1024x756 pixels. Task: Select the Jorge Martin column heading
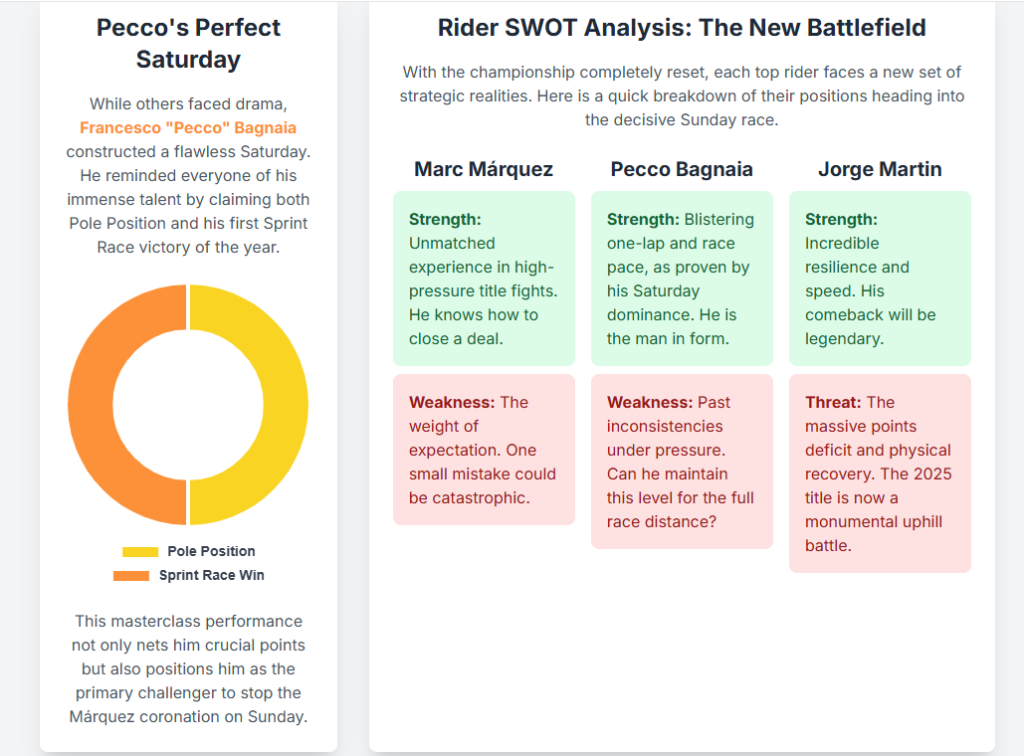click(x=880, y=169)
